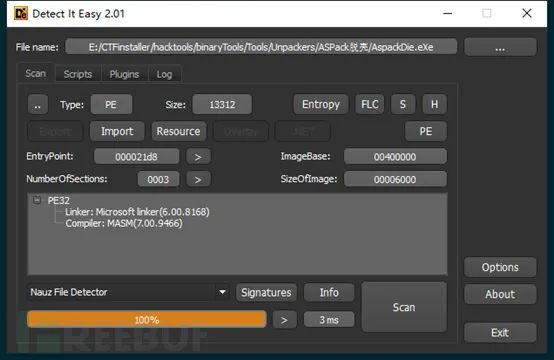
Task: Open the Log tab
Action: [x=164, y=74]
